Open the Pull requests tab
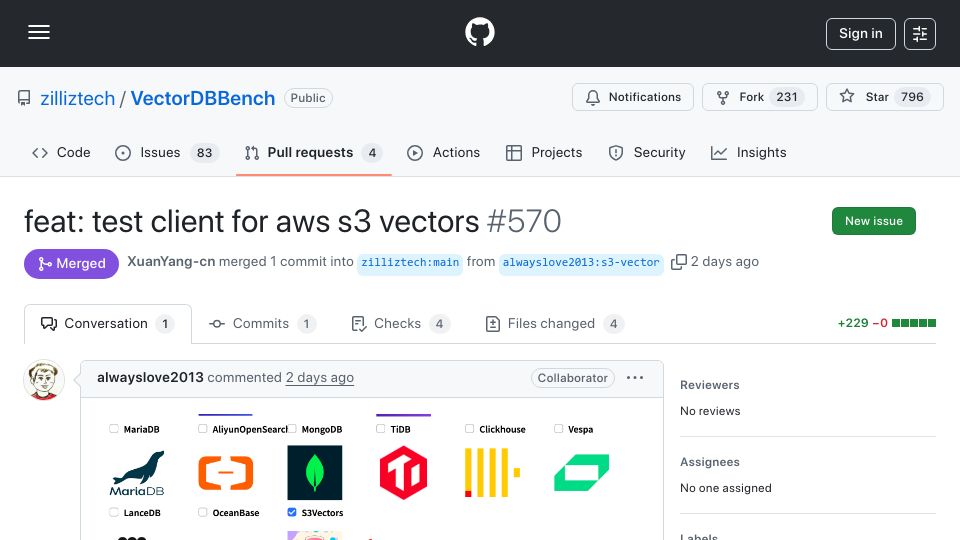This screenshot has width=960, height=540. tap(313, 152)
